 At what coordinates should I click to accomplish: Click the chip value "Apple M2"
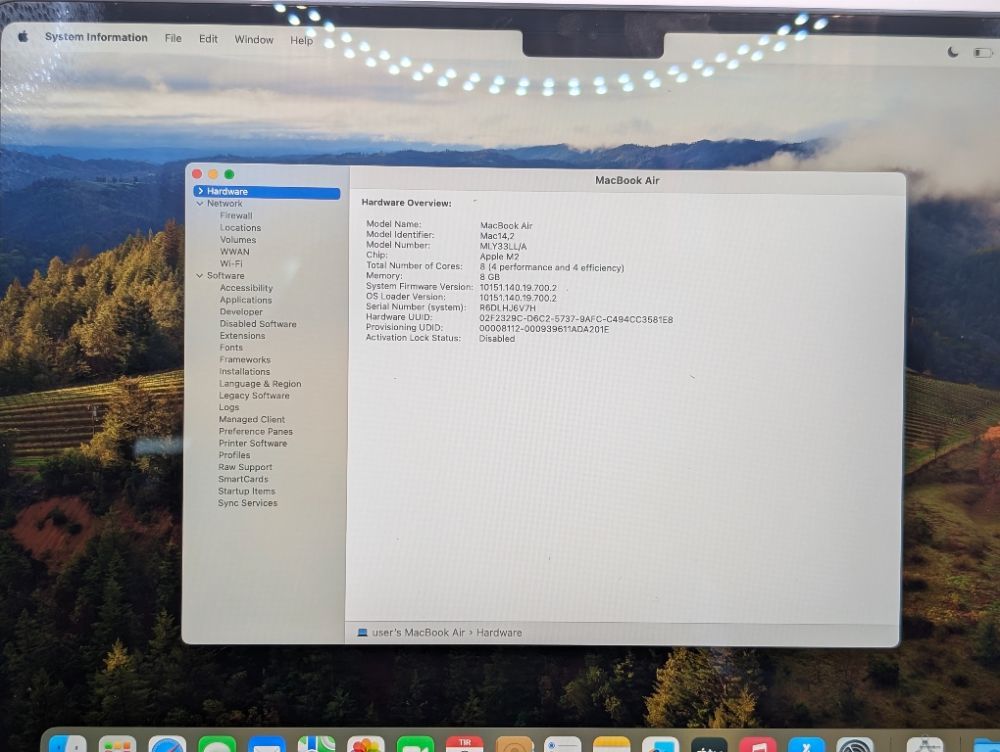tap(499, 256)
